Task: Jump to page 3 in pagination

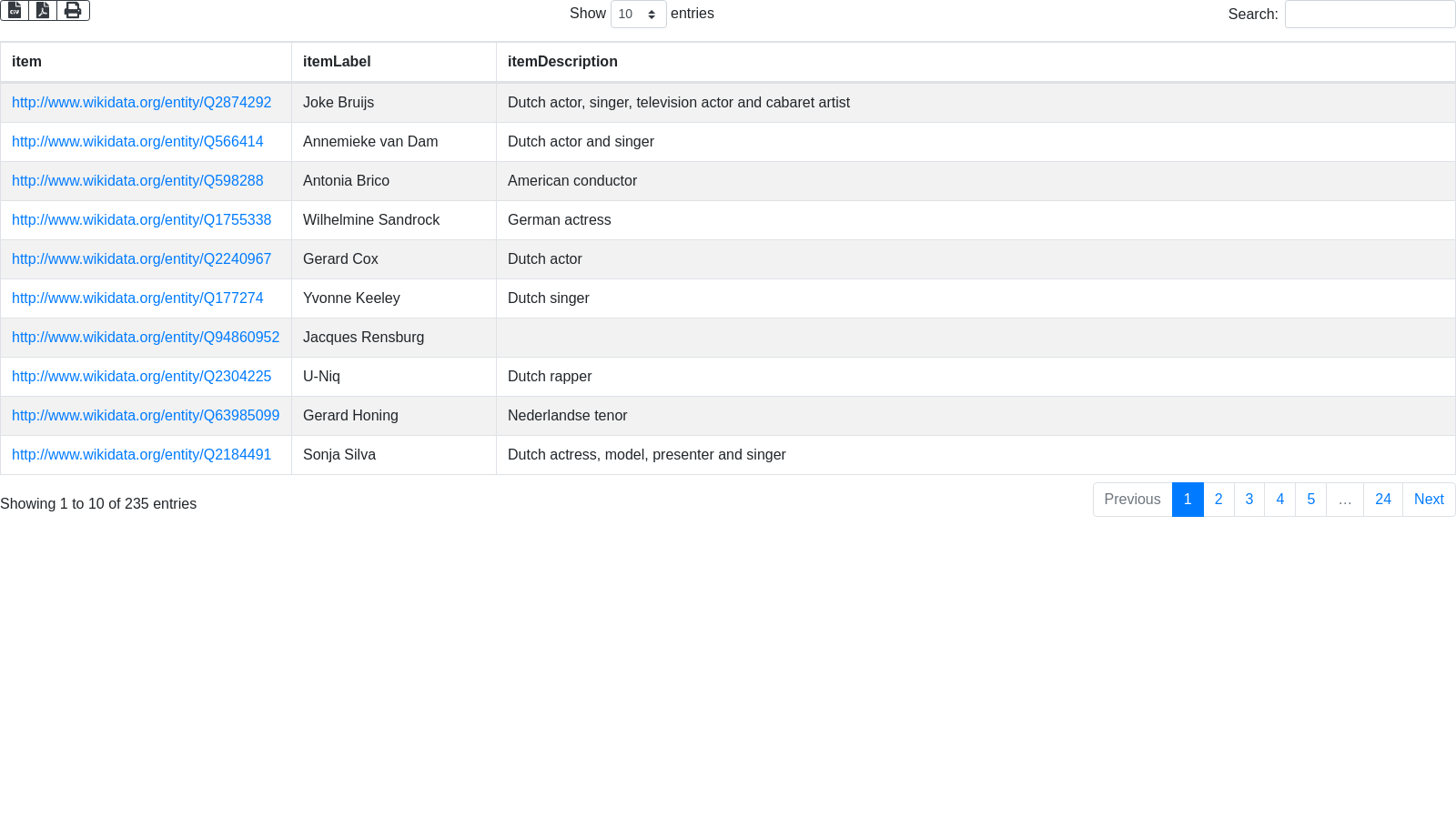Action: point(1249,500)
